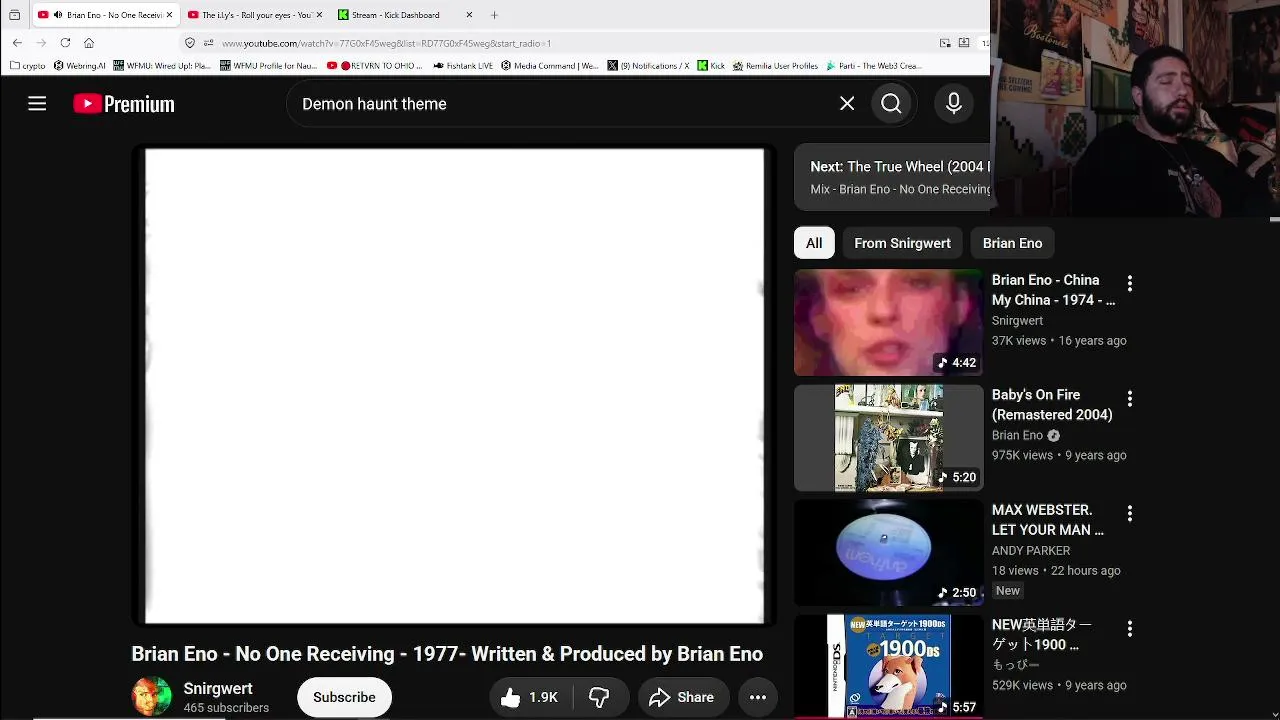Image resolution: width=1280 pixels, height=720 pixels.
Task: Switch to the Brian Eno browser tab
Action: 105,15
